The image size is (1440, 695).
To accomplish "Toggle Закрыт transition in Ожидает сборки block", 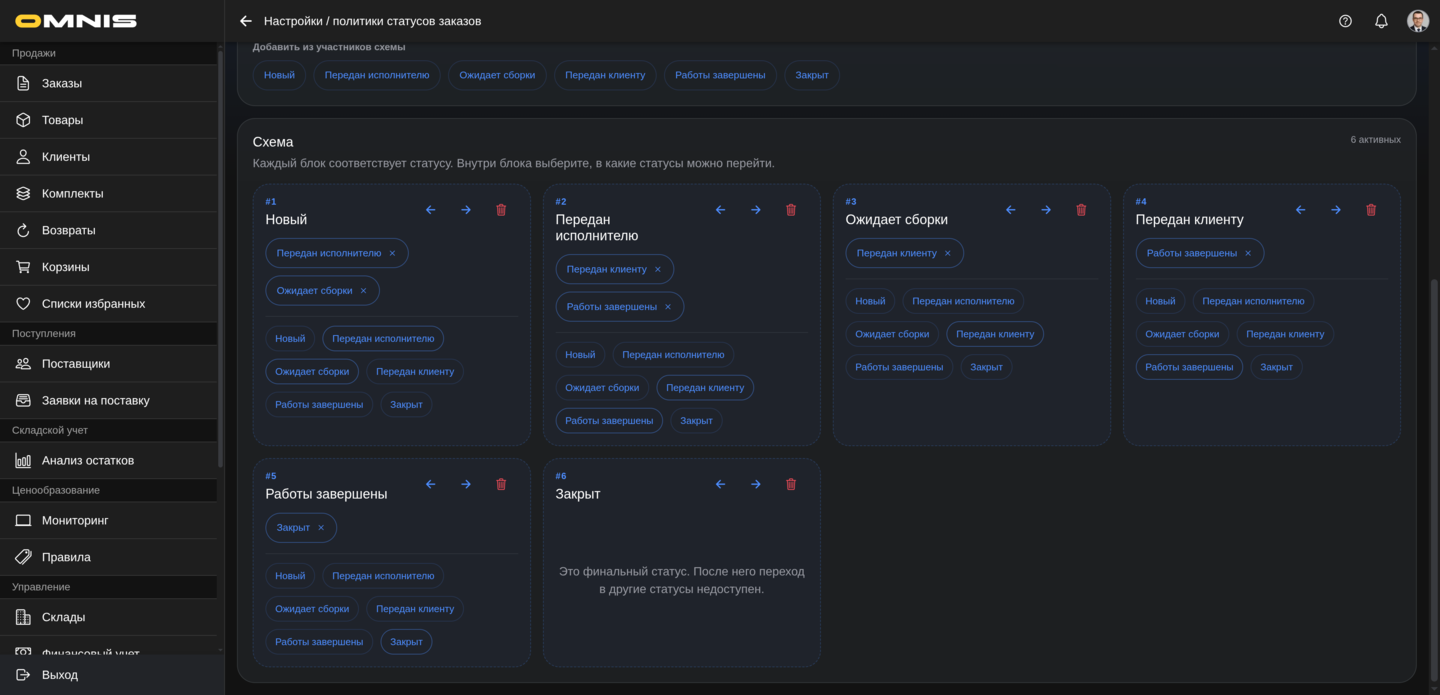I will click(x=986, y=367).
